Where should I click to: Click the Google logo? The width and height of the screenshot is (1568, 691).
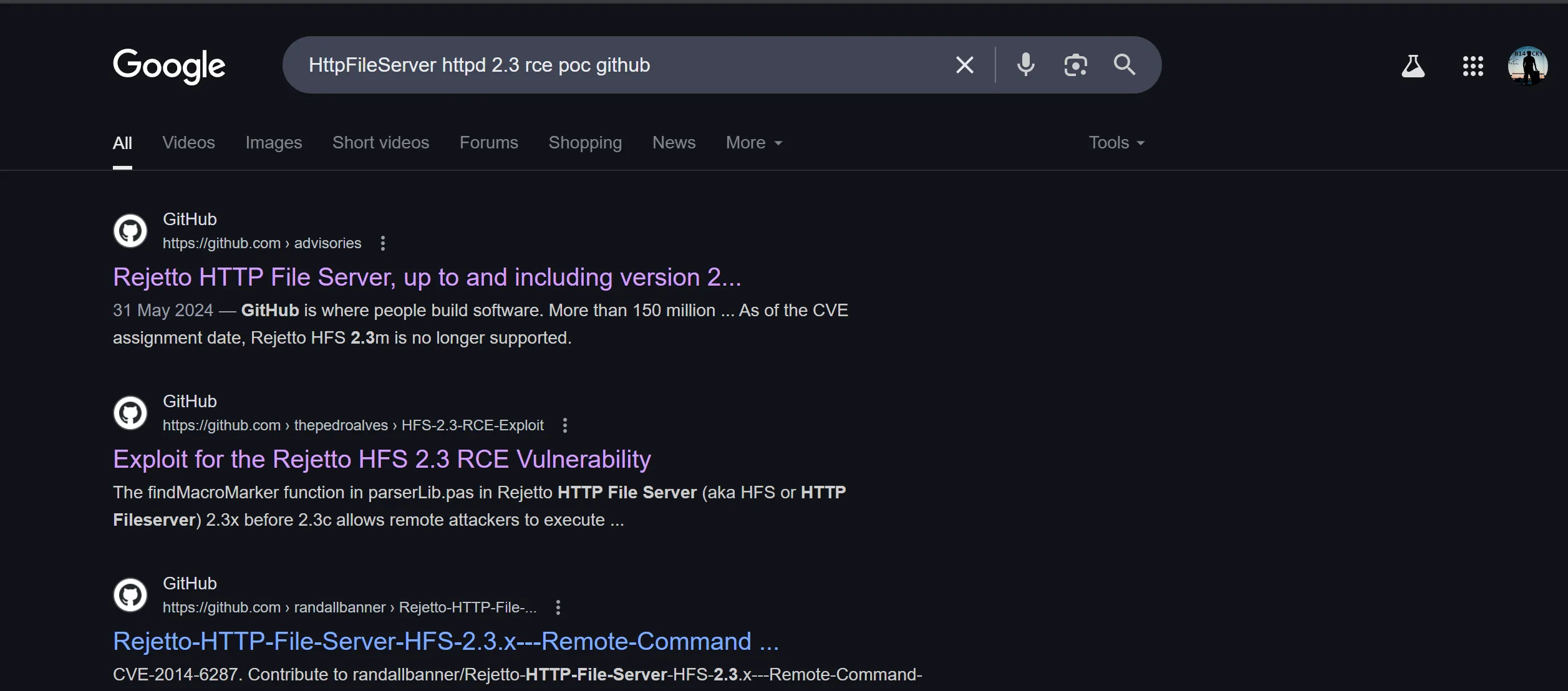(169, 65)
